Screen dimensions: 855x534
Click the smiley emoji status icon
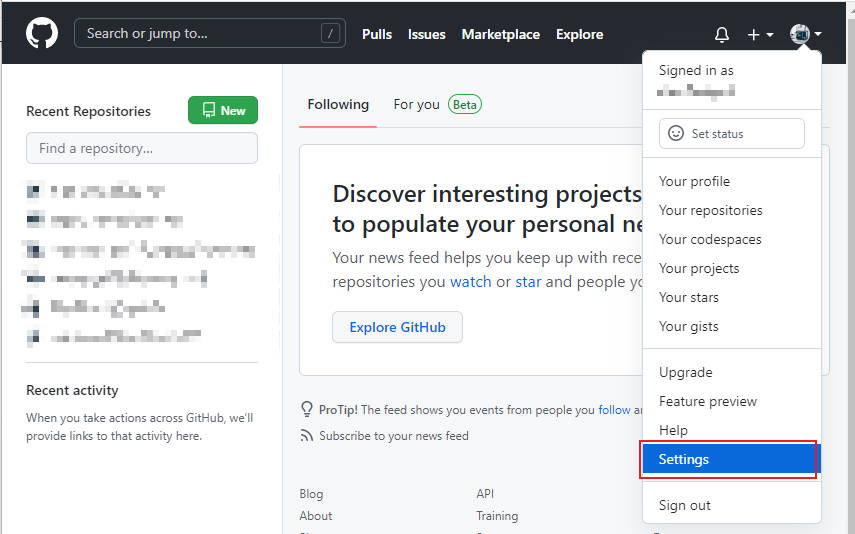676,134
